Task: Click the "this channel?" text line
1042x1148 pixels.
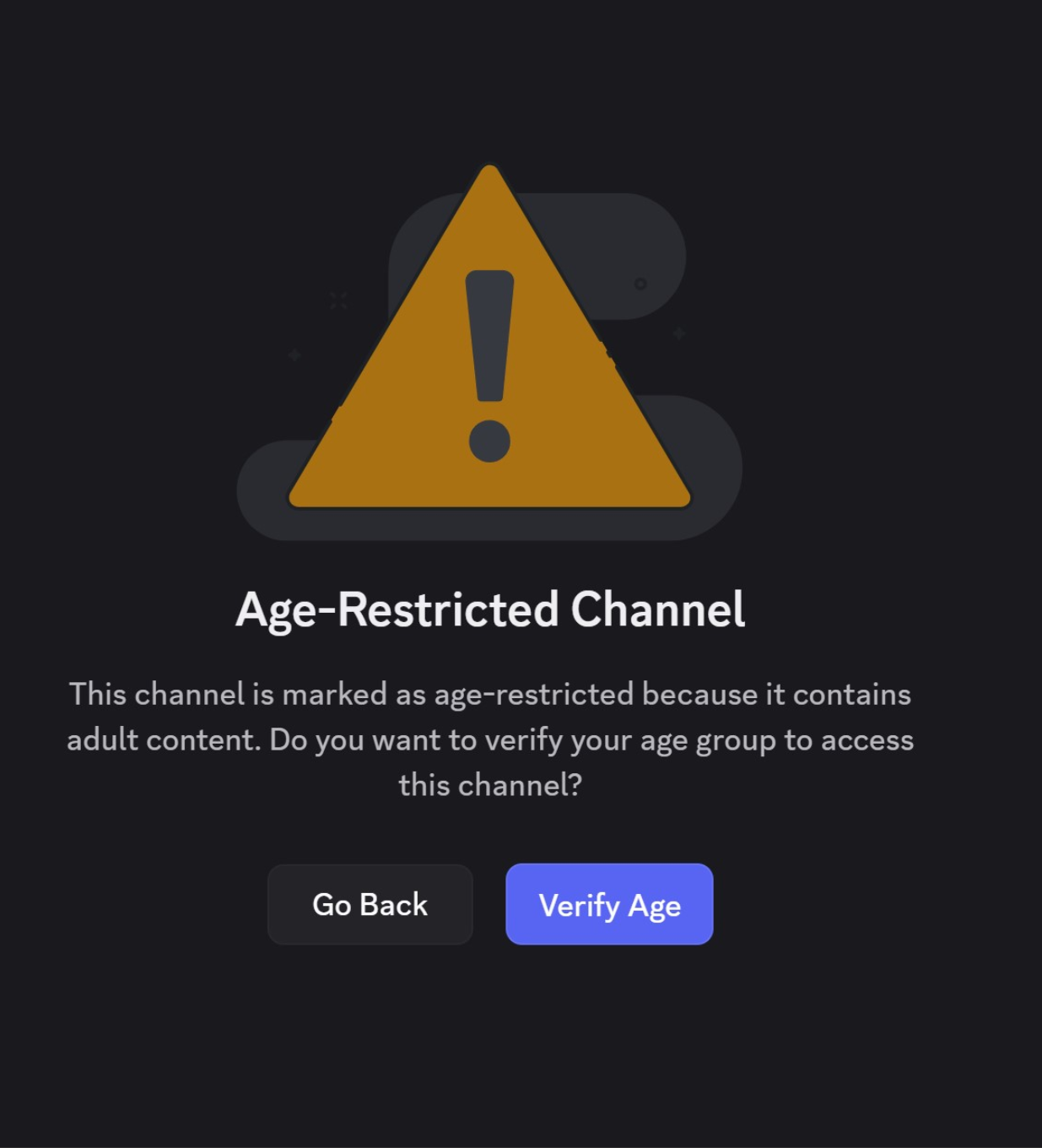Action: click(490, 785)
